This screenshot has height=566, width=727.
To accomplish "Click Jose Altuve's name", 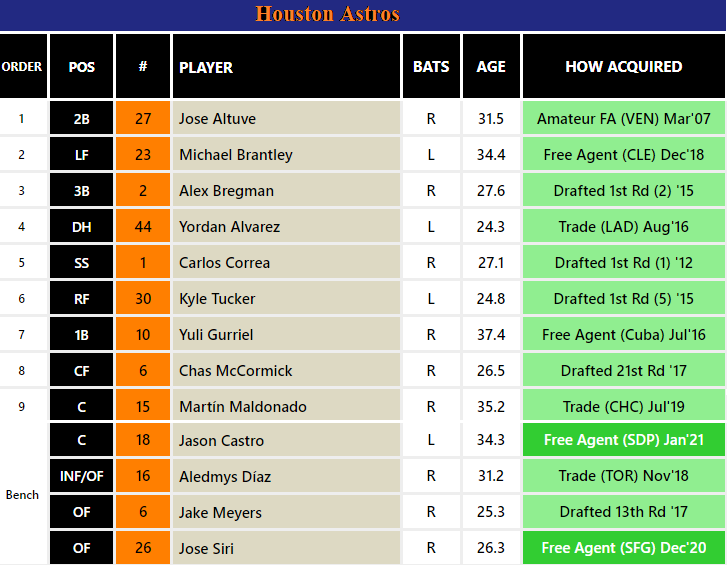I will pos(217,119).
